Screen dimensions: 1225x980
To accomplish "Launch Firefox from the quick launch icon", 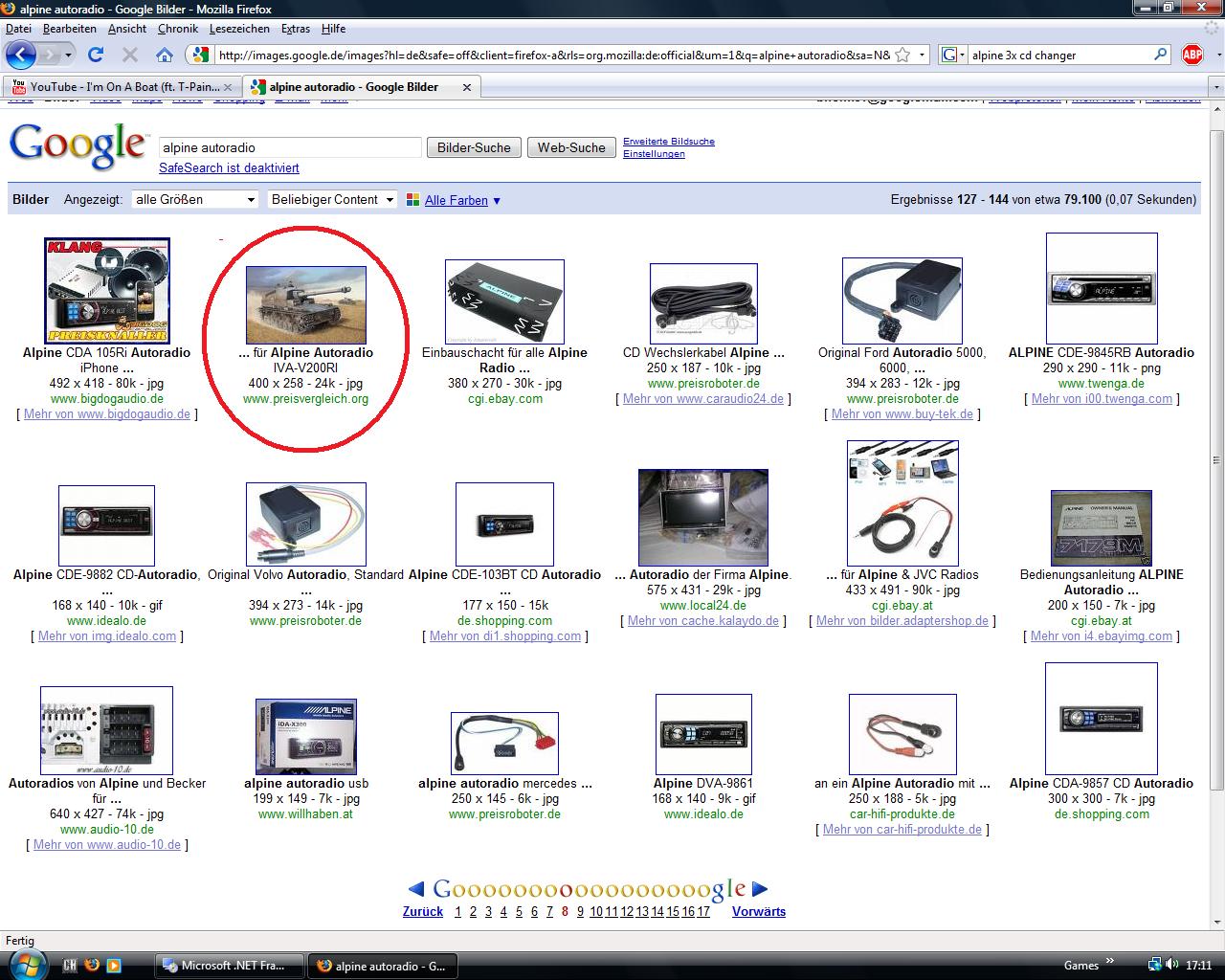I will point(92,965).
